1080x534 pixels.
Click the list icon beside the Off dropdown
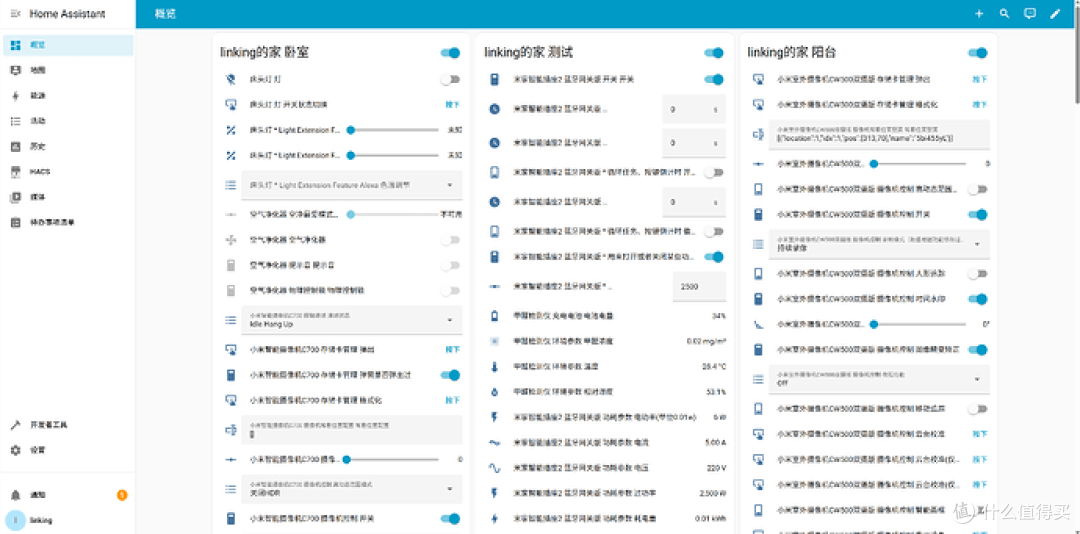[x=758, y=379]
